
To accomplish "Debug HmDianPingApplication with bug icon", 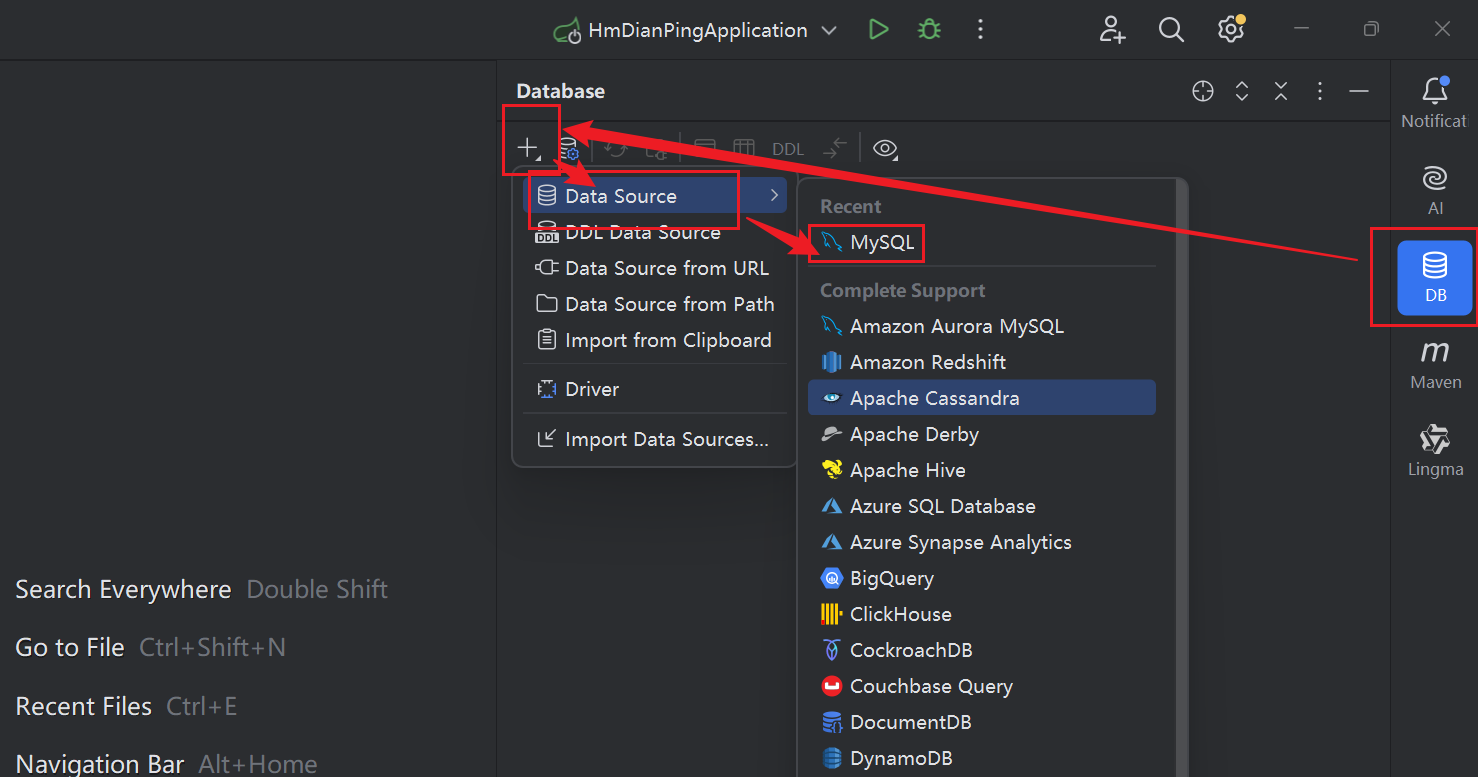I will [x=930, y=30].
